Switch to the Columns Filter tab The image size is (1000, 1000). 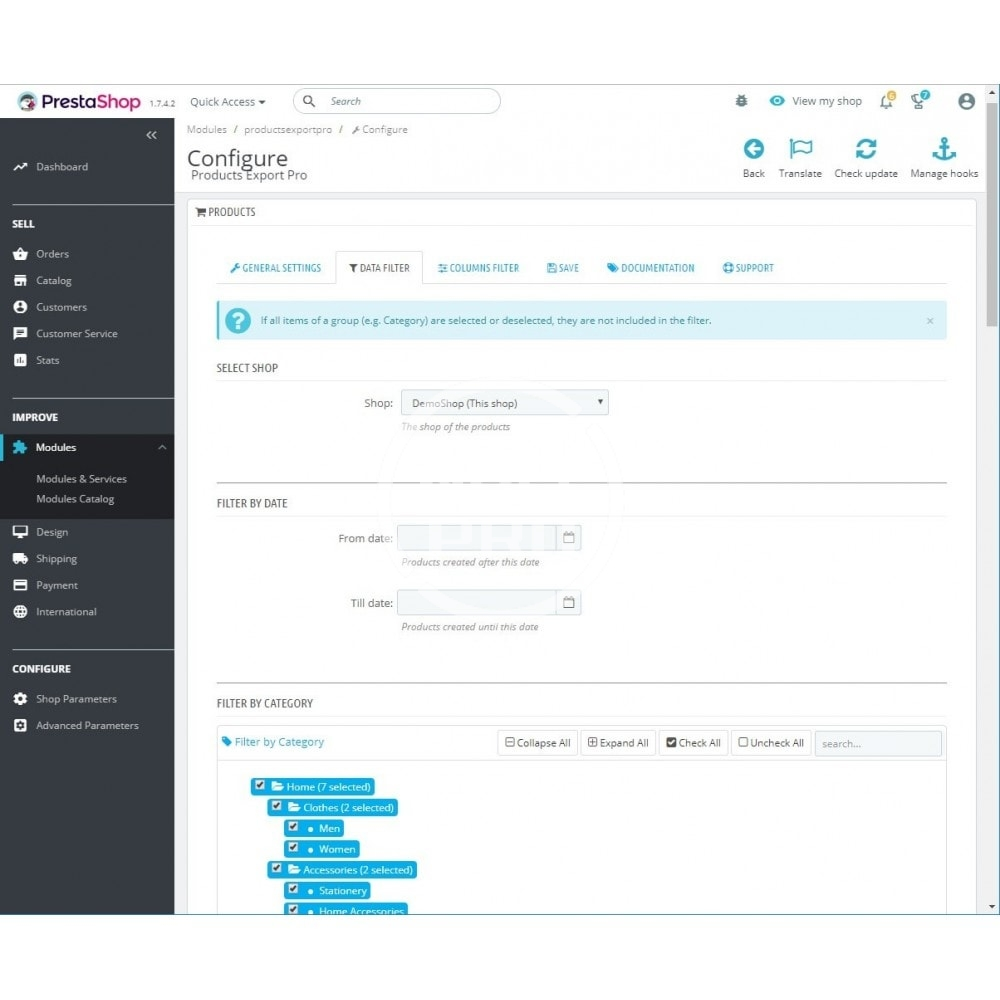tap(478, 268)
